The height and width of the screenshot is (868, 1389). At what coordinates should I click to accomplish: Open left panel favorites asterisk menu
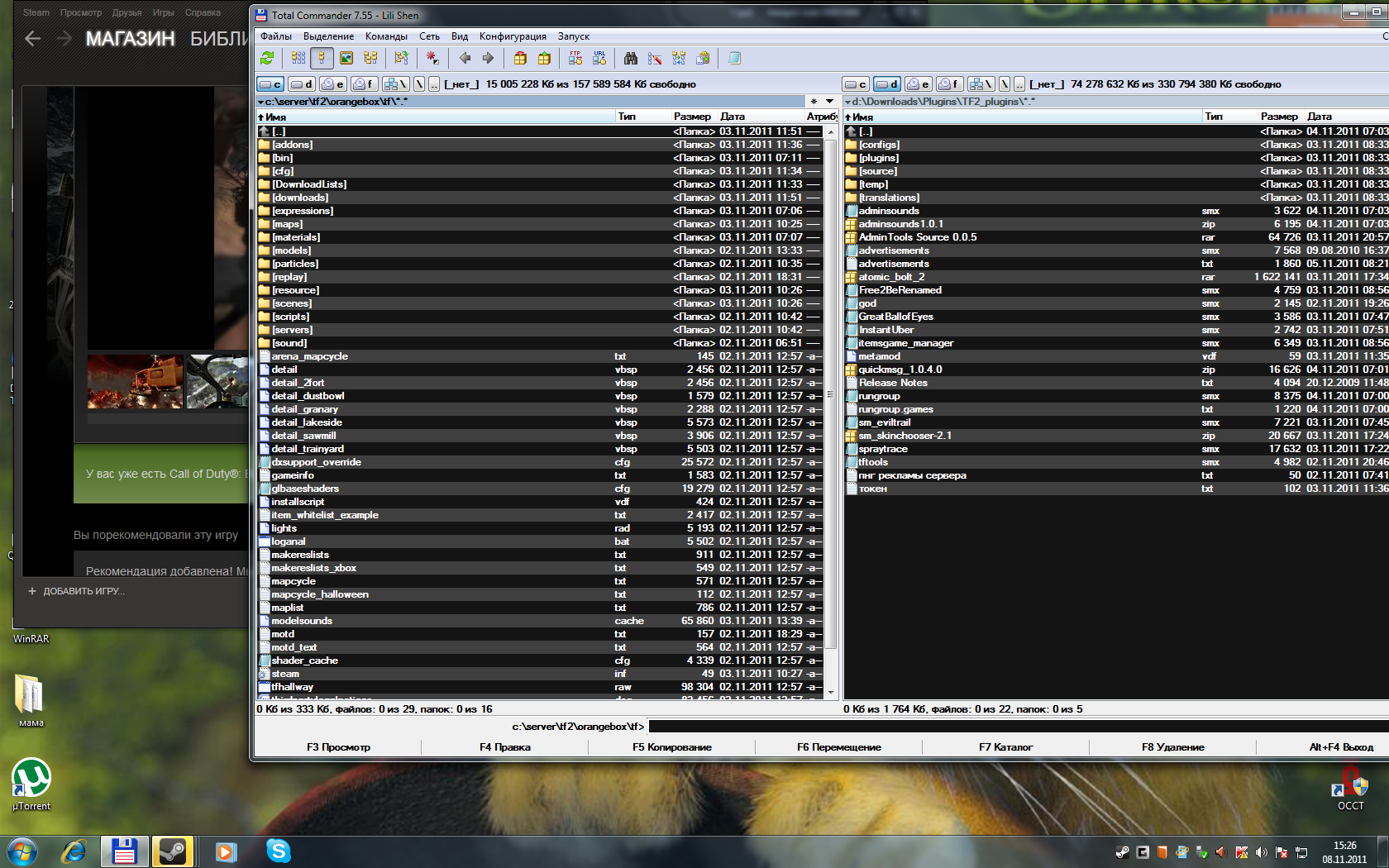(814, 102)
